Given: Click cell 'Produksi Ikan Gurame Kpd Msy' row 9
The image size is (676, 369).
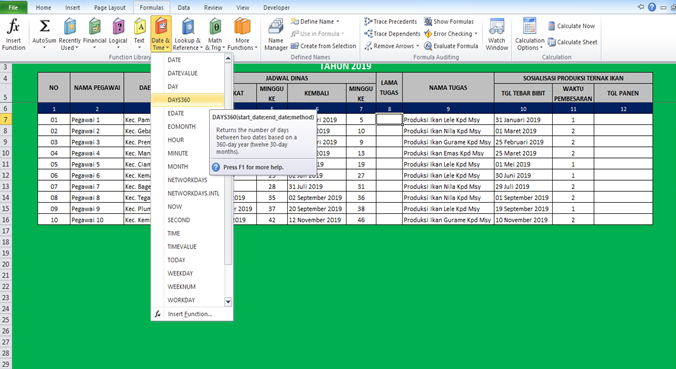Looking at the screenshot, I should click(448, 142).
